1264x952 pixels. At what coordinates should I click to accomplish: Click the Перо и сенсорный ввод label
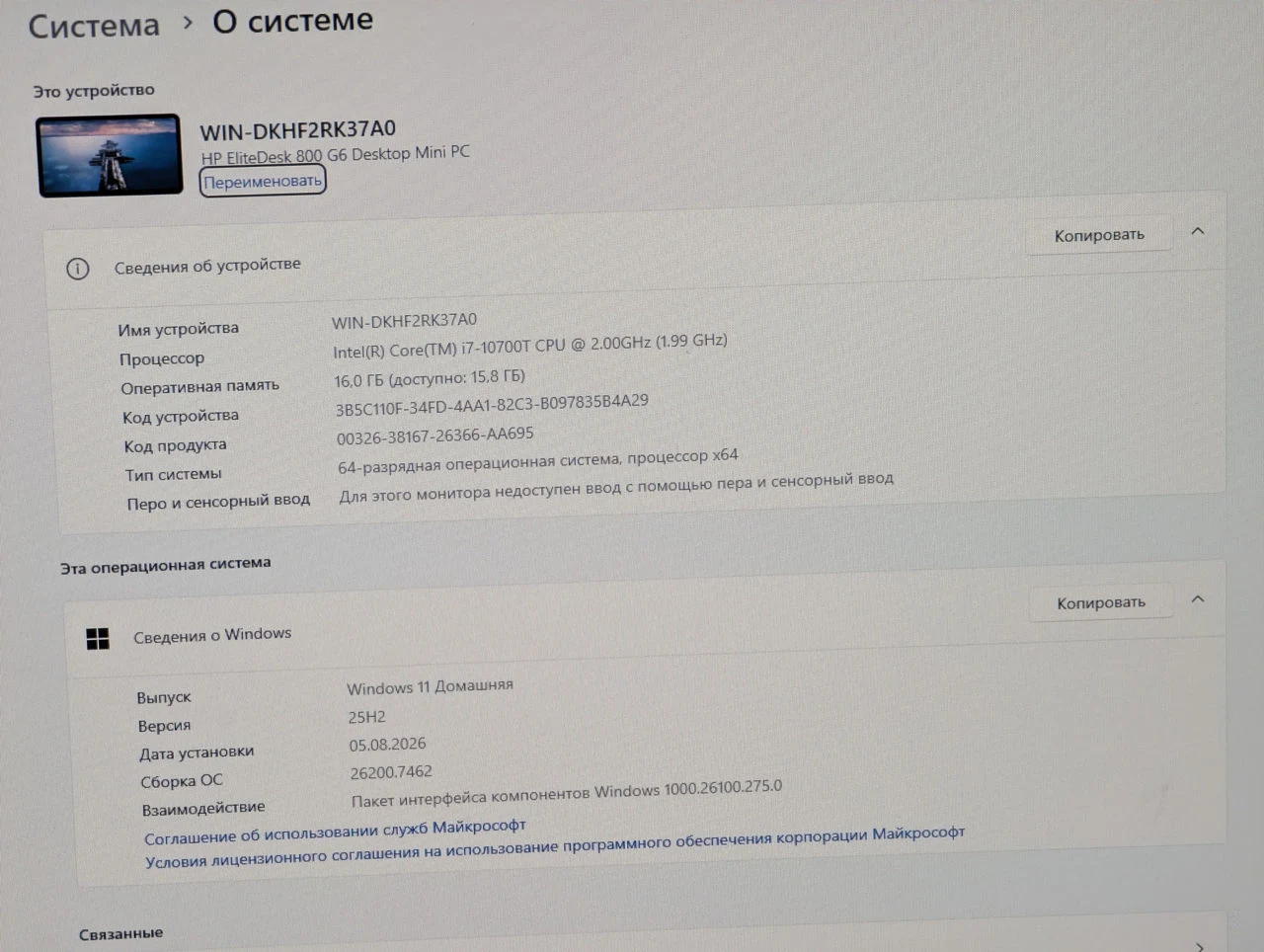coord(218,502)
